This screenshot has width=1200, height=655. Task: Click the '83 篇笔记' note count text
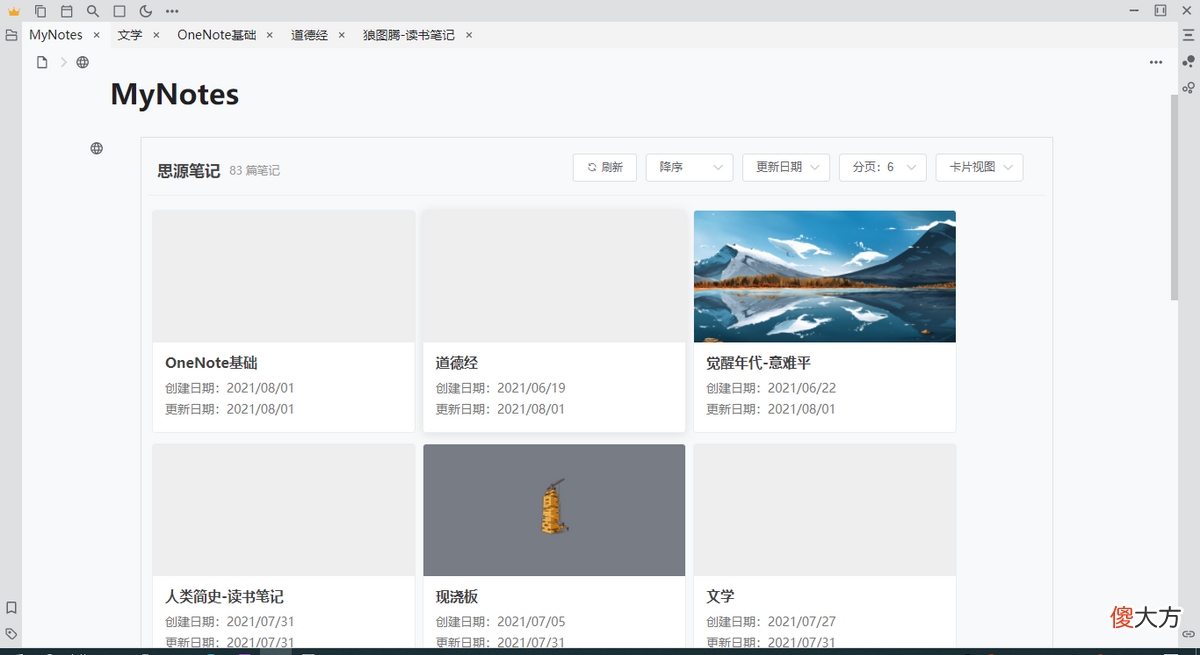[255, 171]
